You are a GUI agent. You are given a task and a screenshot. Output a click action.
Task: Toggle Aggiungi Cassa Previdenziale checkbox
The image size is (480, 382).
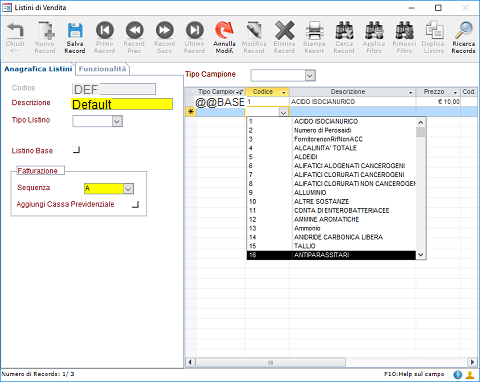point(135,204)
